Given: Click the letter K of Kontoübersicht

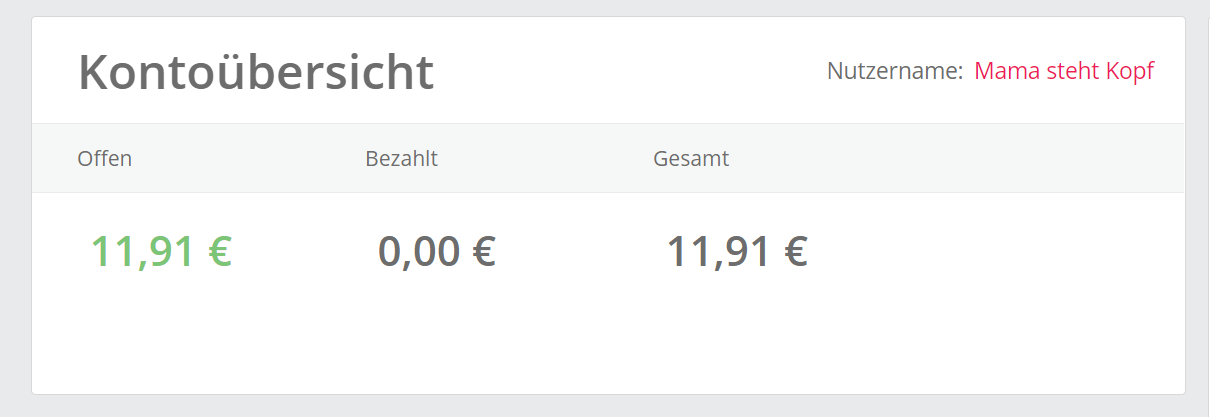Looking at the screenshot, I should [x=93, y=72].
